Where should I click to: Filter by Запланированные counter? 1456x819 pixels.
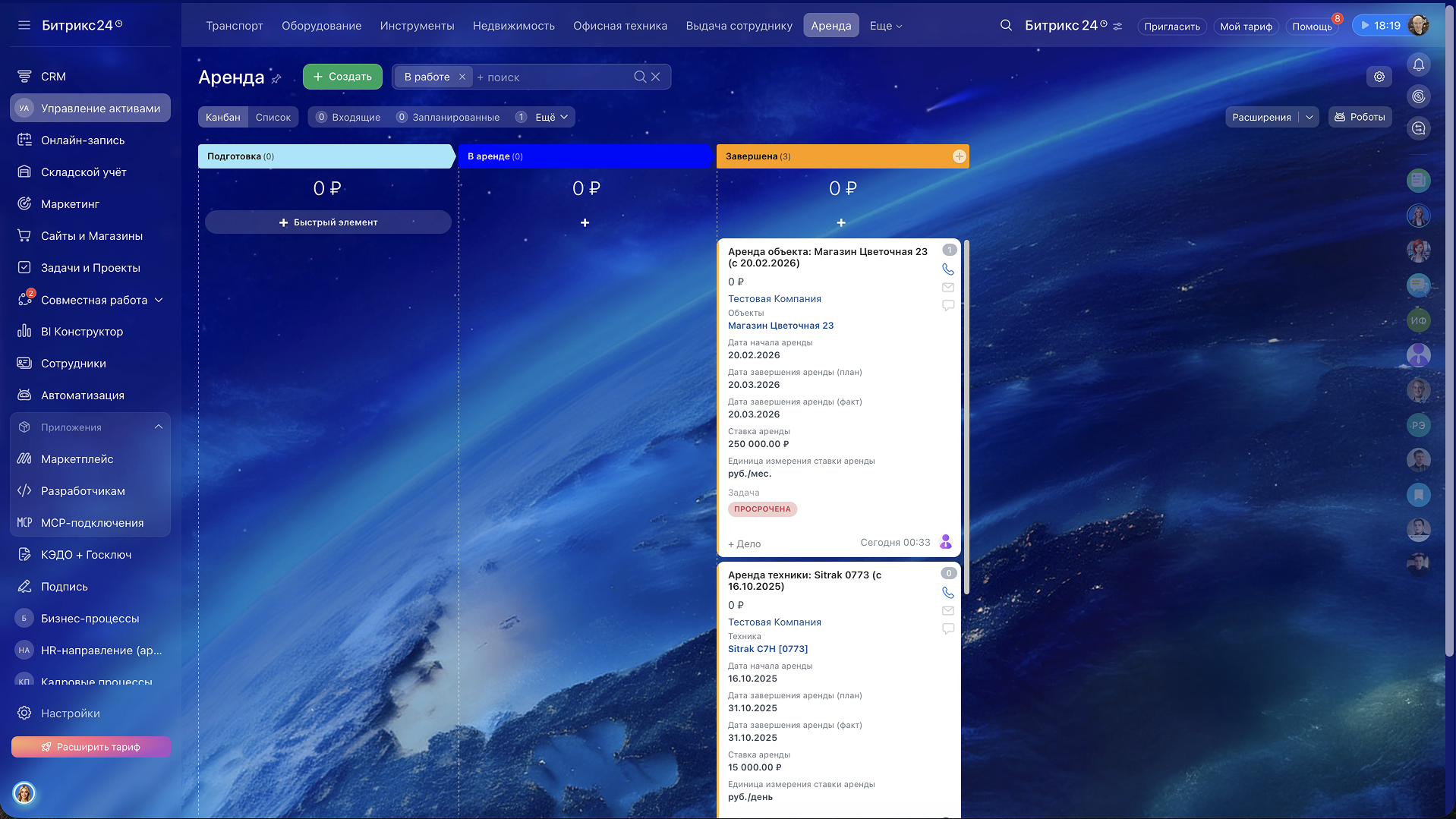(448, 117)
